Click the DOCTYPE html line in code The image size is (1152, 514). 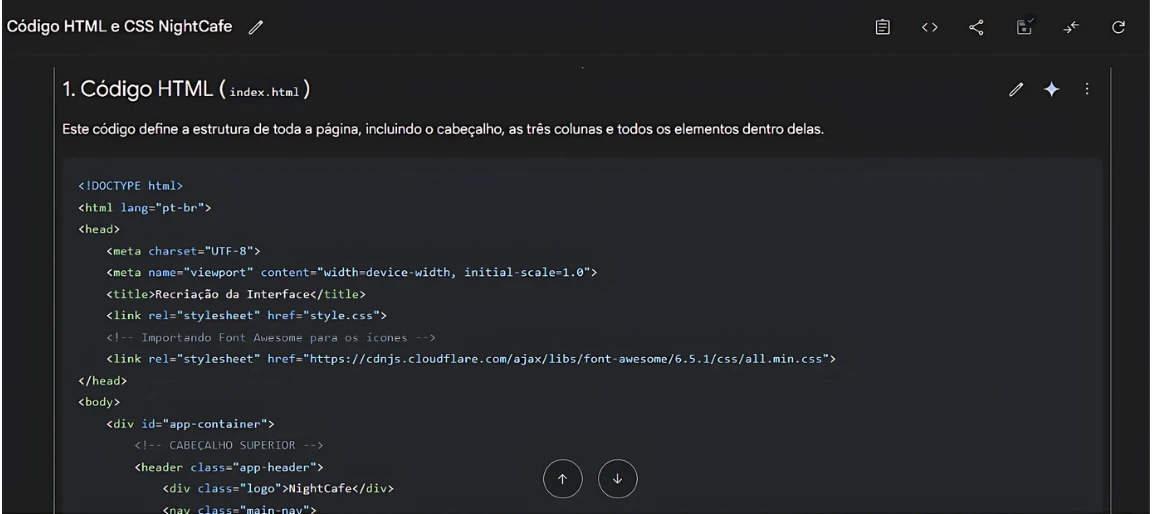point(130,186)
